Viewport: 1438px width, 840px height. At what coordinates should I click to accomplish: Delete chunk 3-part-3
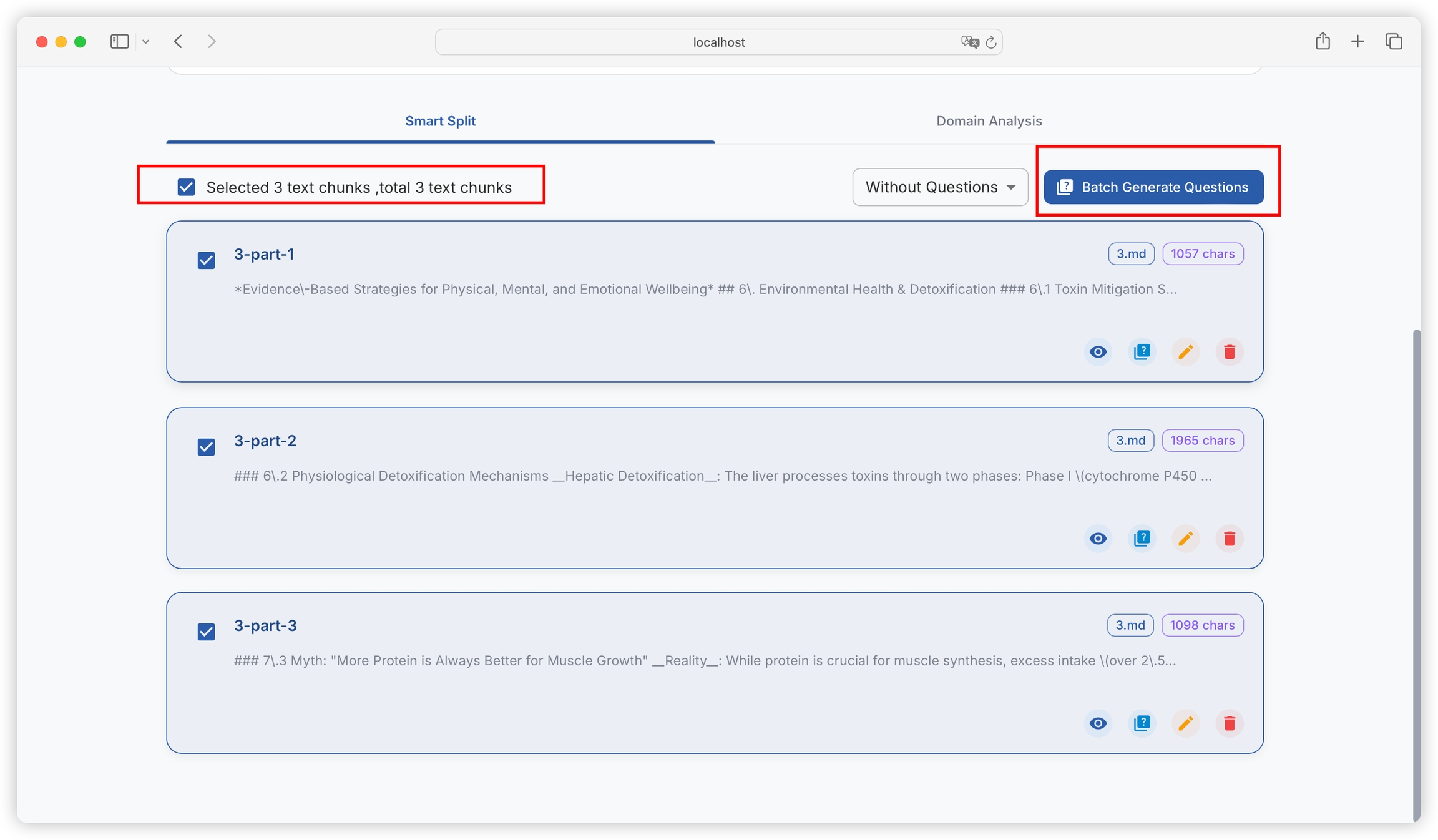pos(1229,723)
